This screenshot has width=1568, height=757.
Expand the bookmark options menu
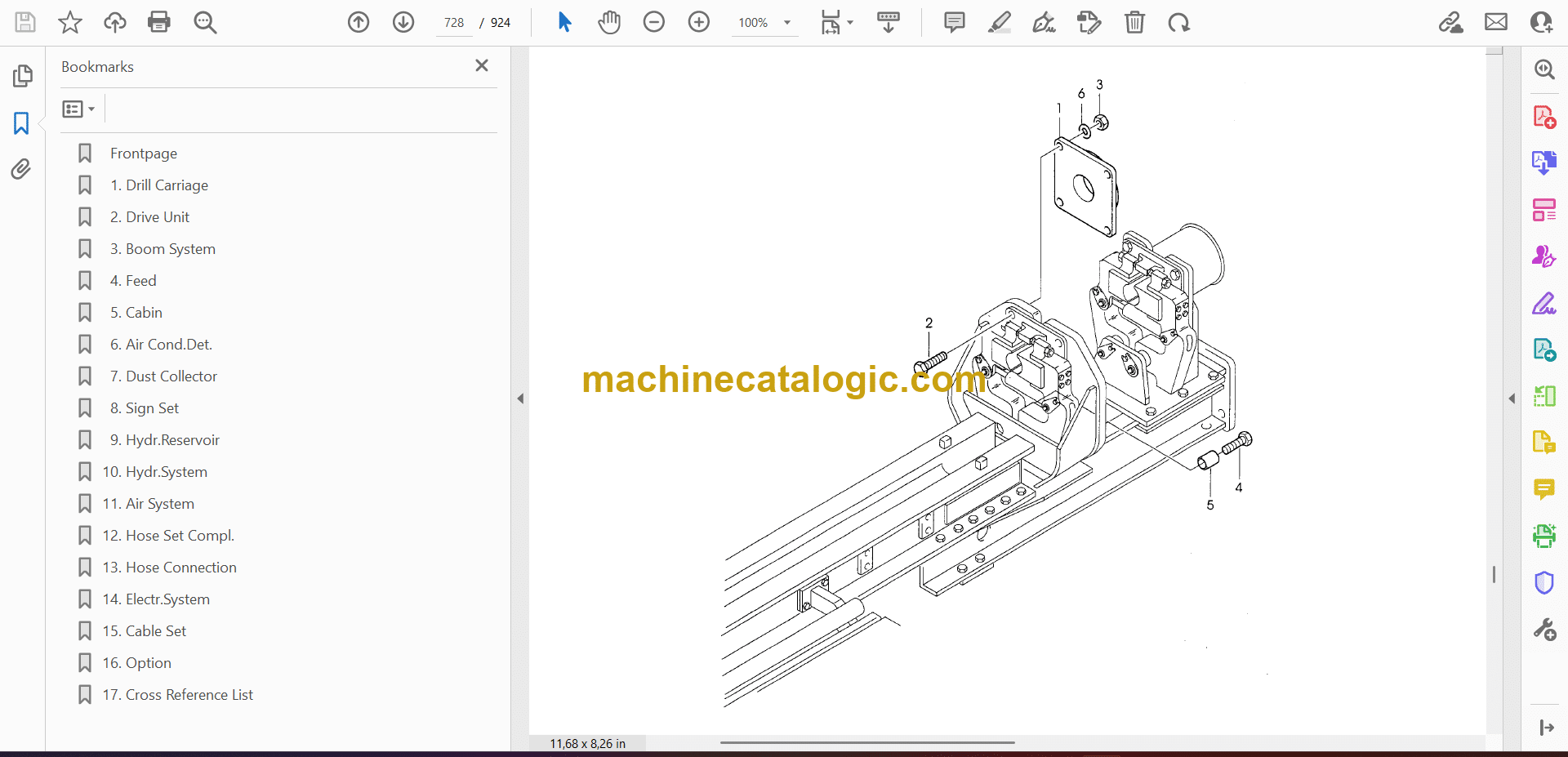pyautogui.click(x=79, y=109)
